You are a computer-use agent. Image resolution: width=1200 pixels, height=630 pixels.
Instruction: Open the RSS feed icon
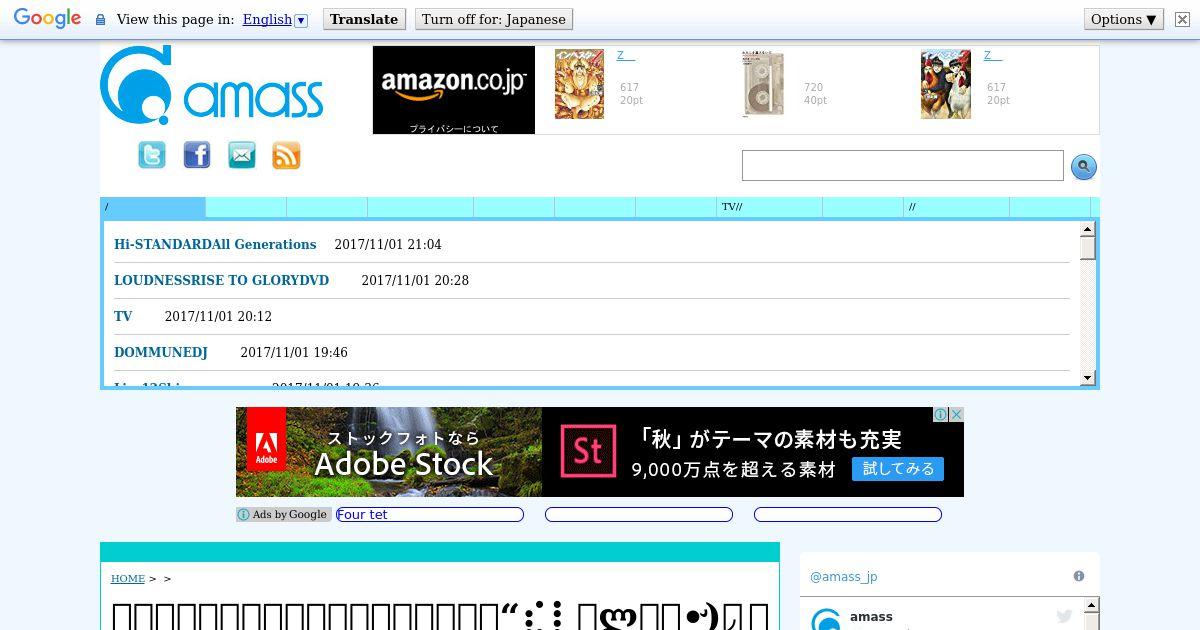[x=287, y=155]
